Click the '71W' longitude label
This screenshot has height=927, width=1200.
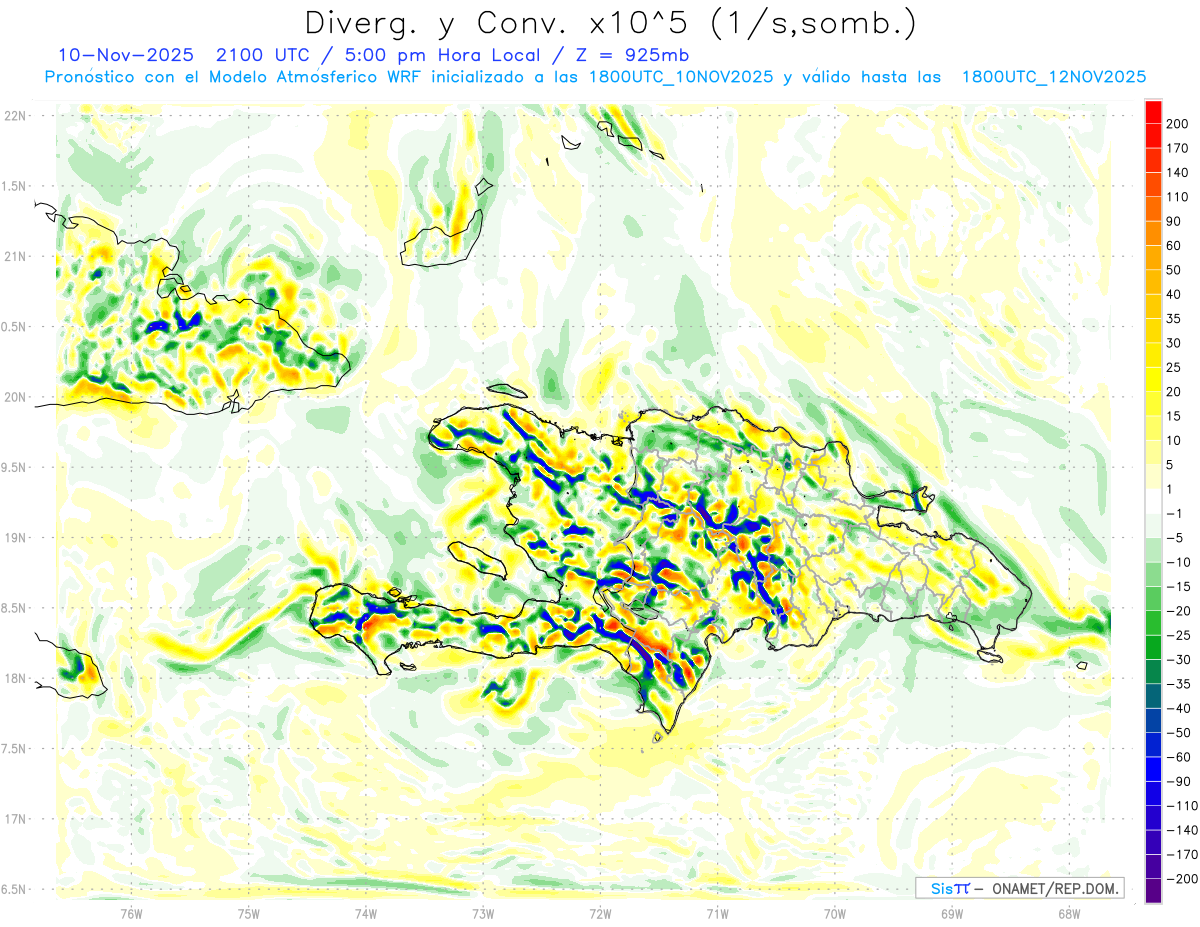click(x=717, y=913)
